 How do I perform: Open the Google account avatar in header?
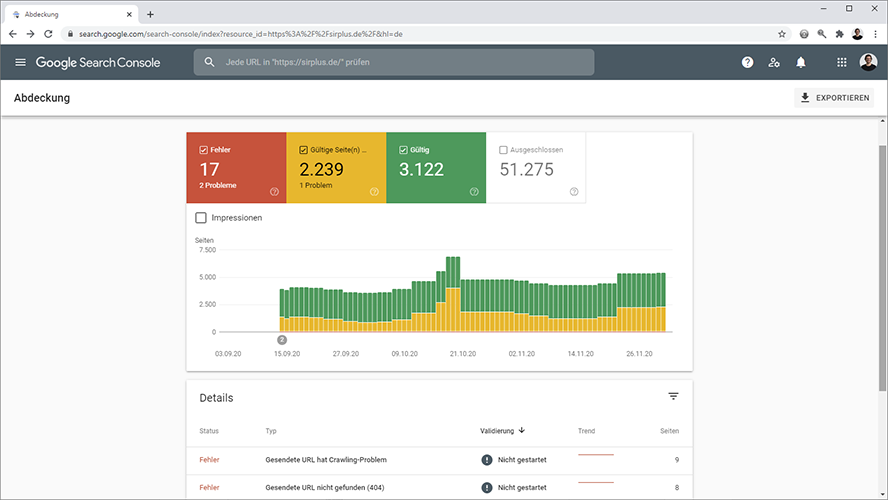[x=868, y=62]
